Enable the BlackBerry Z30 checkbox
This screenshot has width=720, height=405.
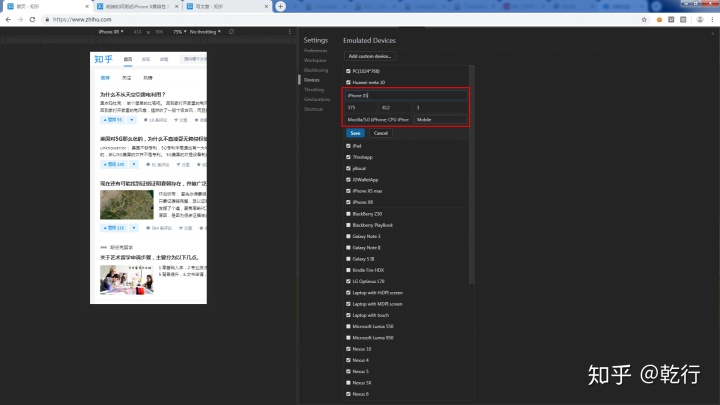[x=348, y=214]
